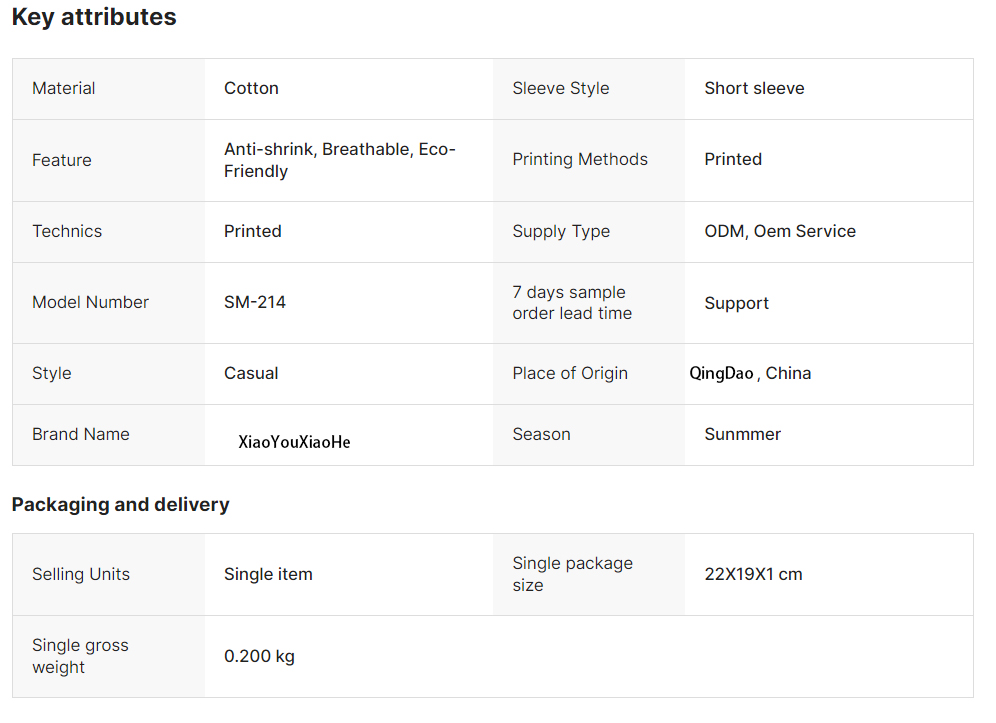This screenshot has width=996, height=723.
Task: Click the Sleeve Style label
Action: (561, 88)
